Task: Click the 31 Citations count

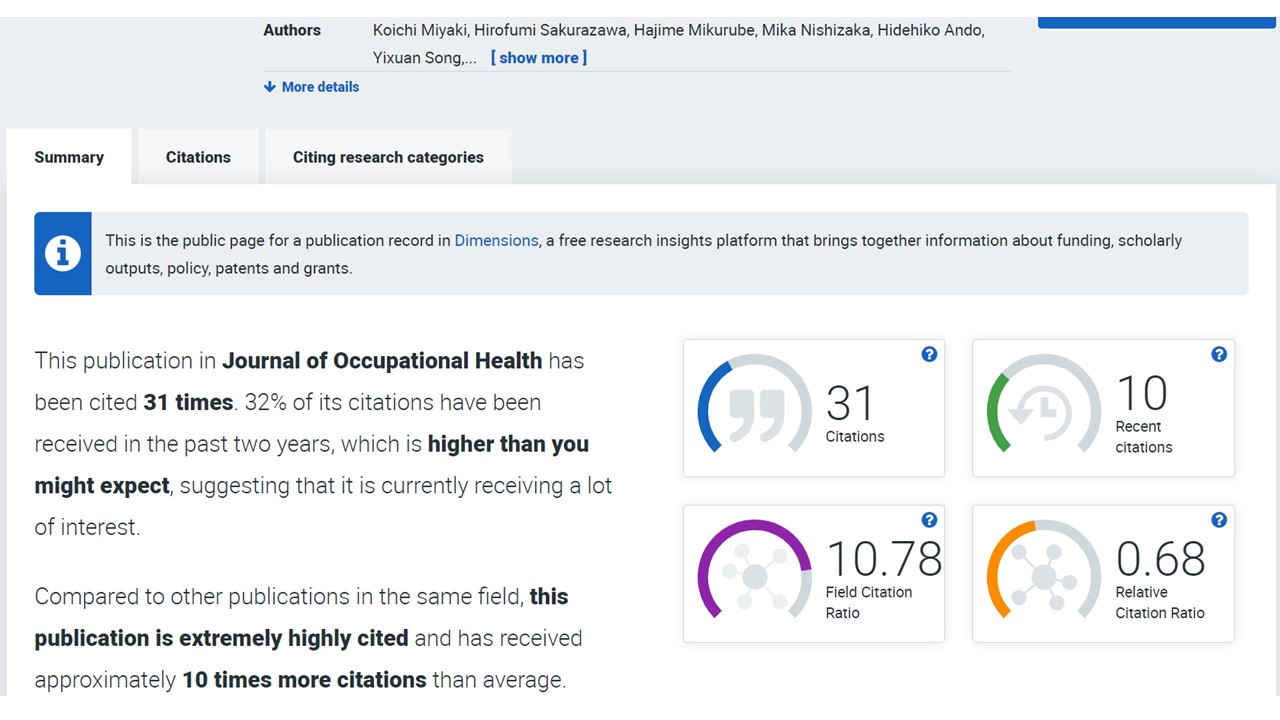Action: click(x=851, y=404)
